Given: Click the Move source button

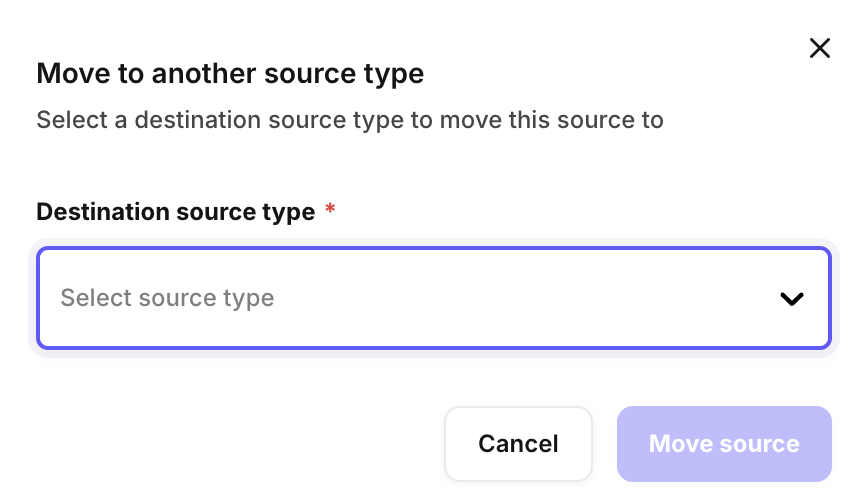Looking at the screenshot, I should click(x=724, y=444).
